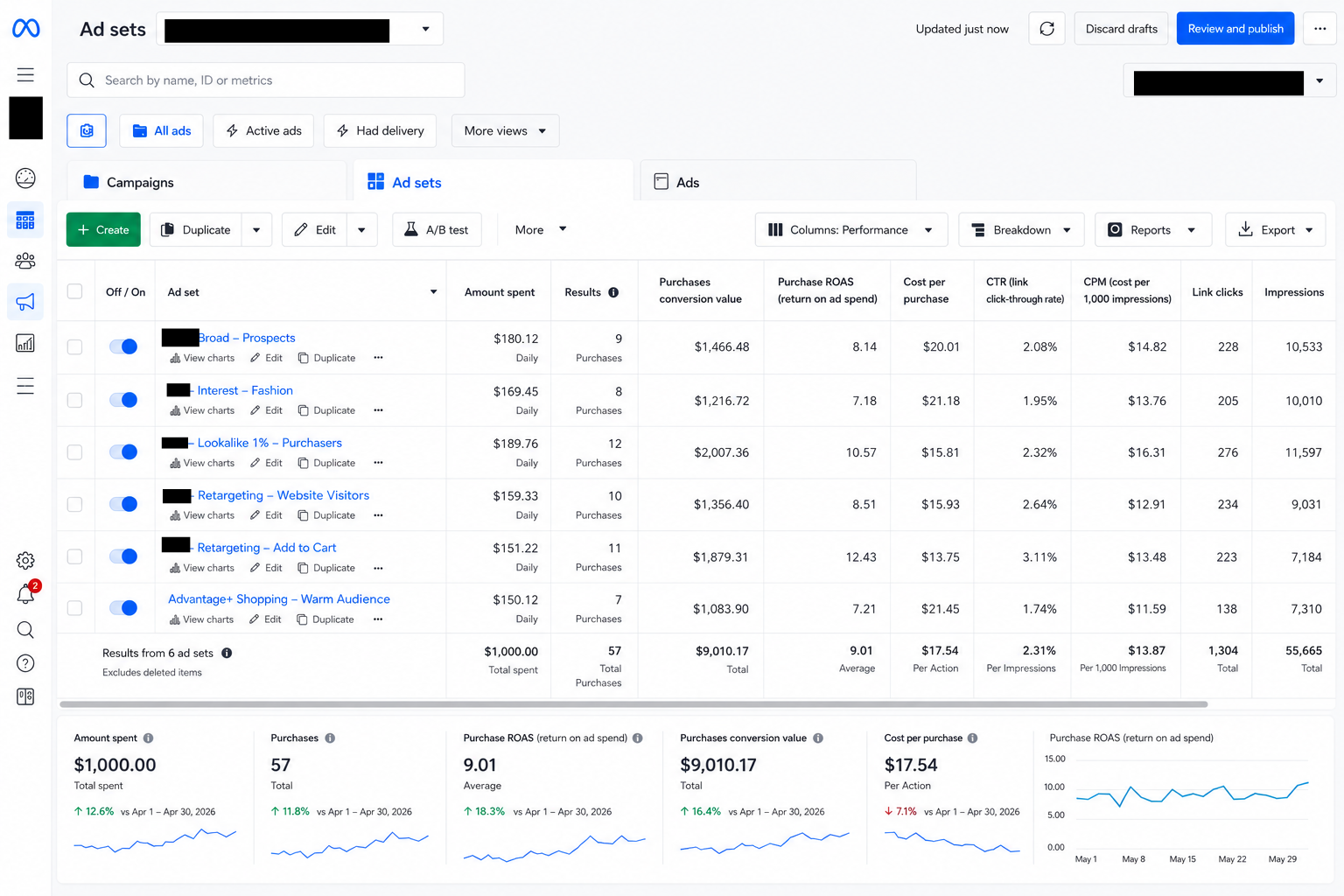This screenshot has width=1344, height=896.
Task: Show info tooltip for Results column
Action: pyautogui.click(x=613, y=292)
